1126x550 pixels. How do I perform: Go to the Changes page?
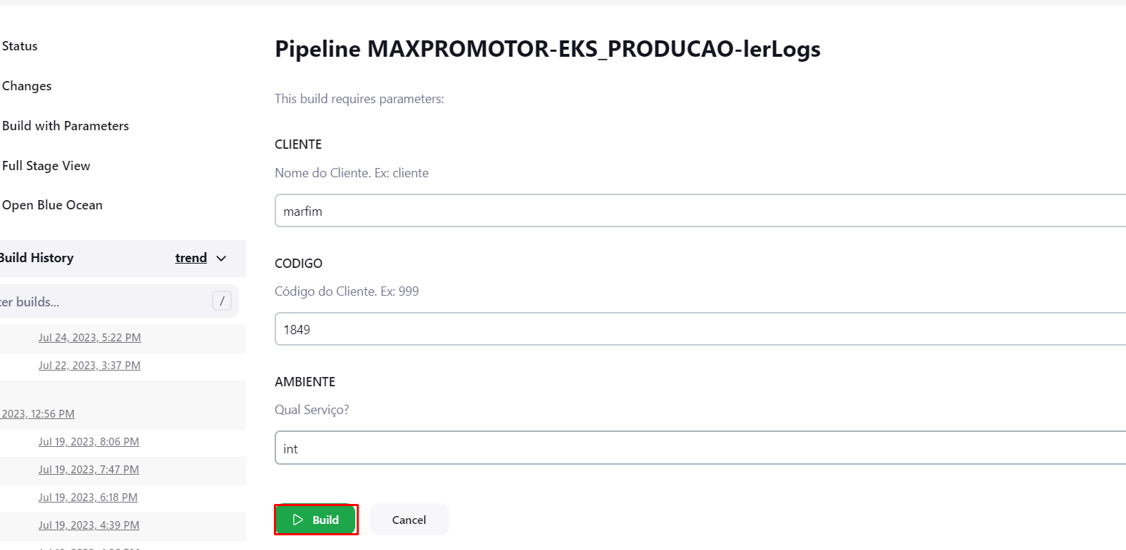click(27, 86)
